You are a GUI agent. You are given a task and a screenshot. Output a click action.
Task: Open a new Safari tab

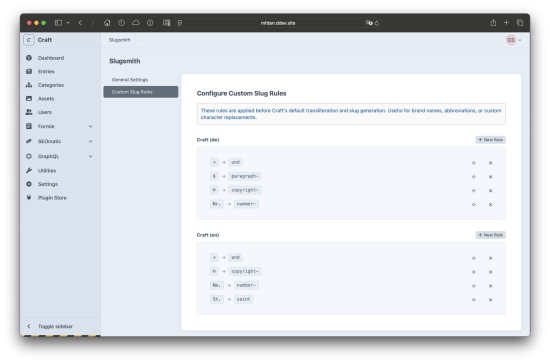click(506, 23)
